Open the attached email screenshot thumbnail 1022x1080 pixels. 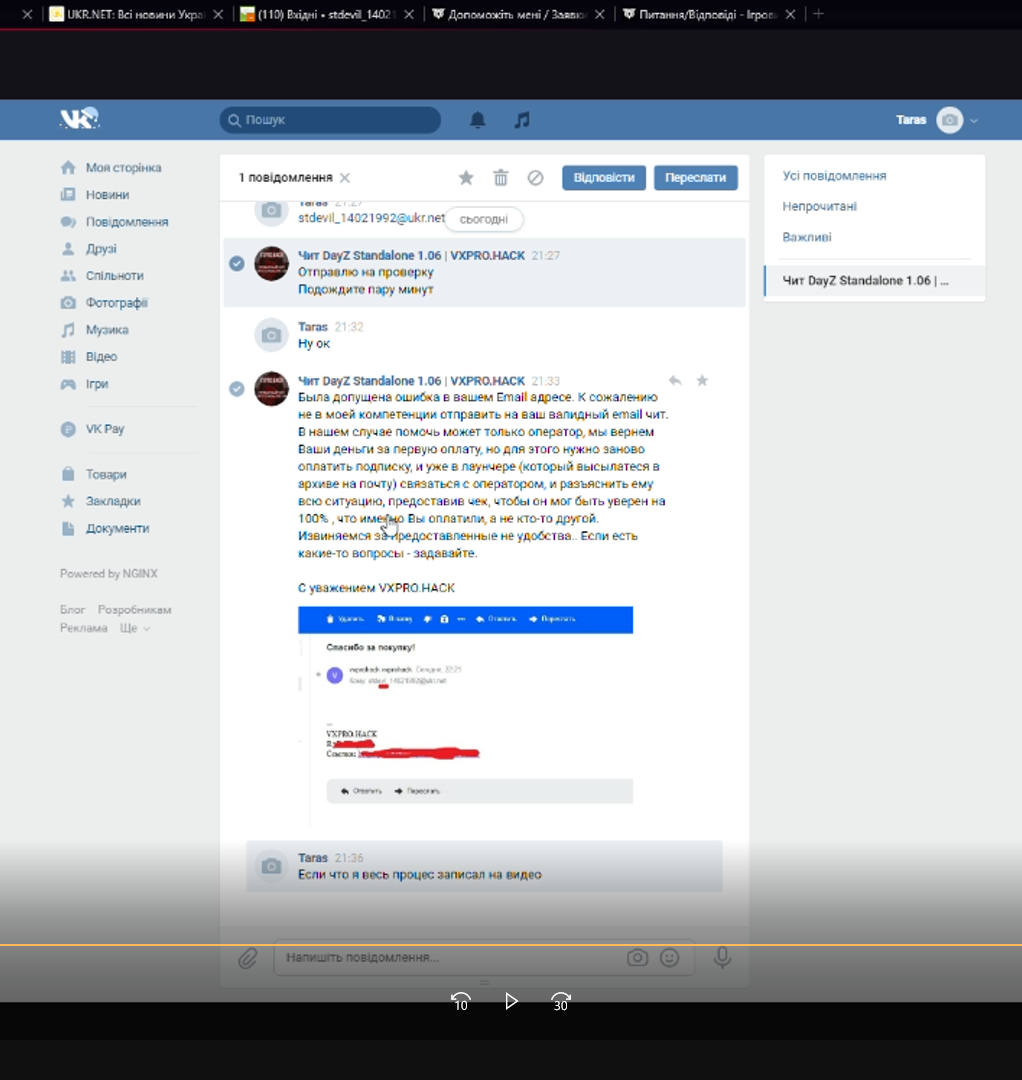tap(466, 716)
